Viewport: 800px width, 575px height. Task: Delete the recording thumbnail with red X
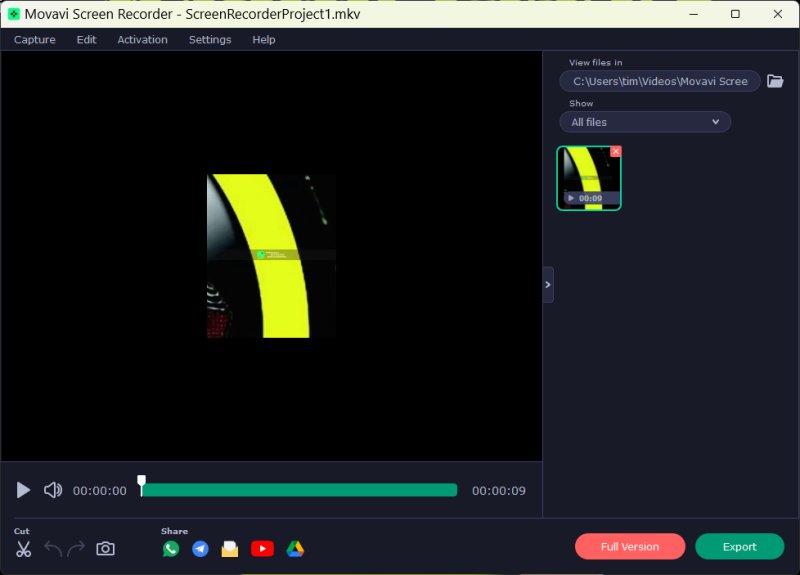point(616,151)
